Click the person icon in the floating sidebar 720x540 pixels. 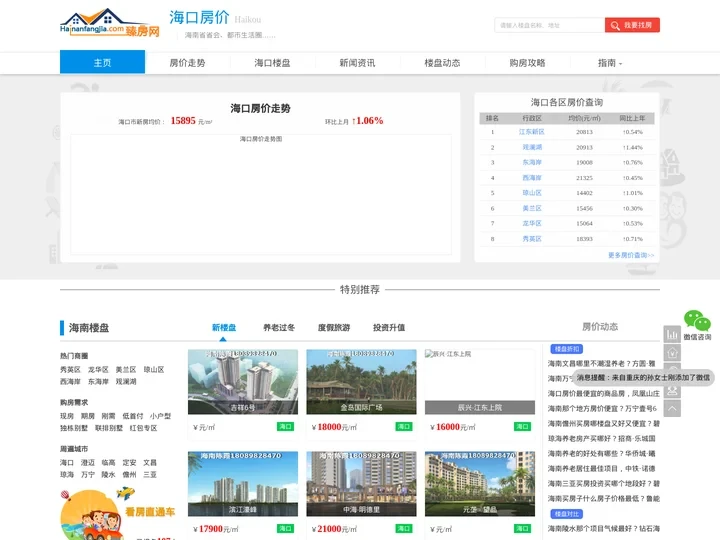672,391
